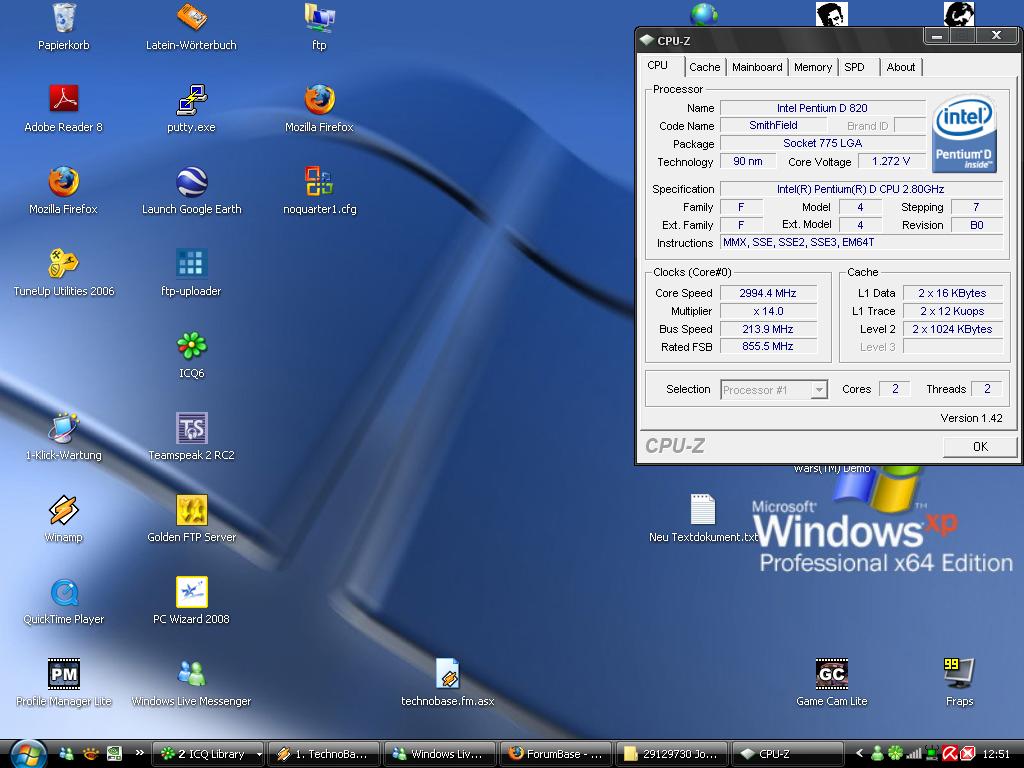Launch Teamspeak 2 RC2 icon
Screen dimensions: 1024x768
tap(191, 428)
